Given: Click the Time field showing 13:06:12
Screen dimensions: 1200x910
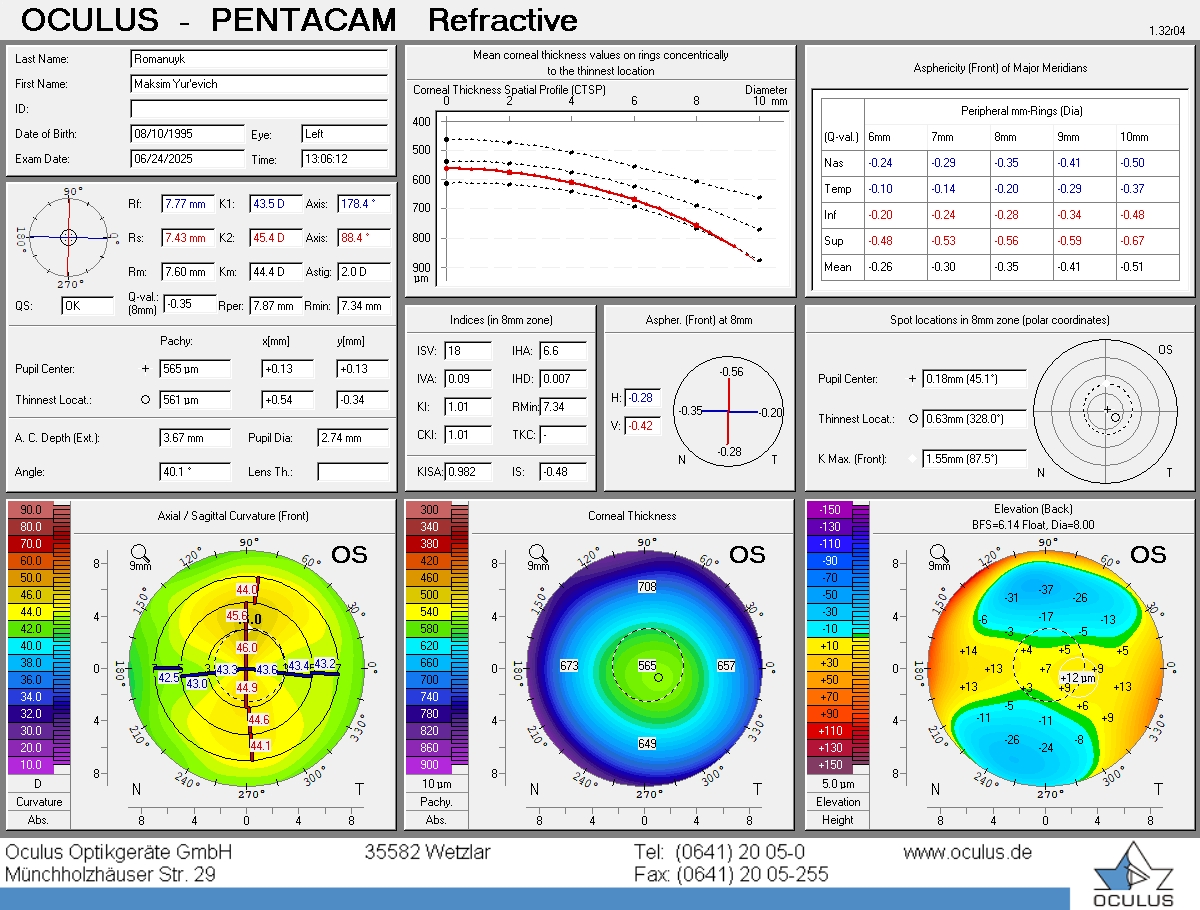Looking at the screenshot, I should click(345, 158).
